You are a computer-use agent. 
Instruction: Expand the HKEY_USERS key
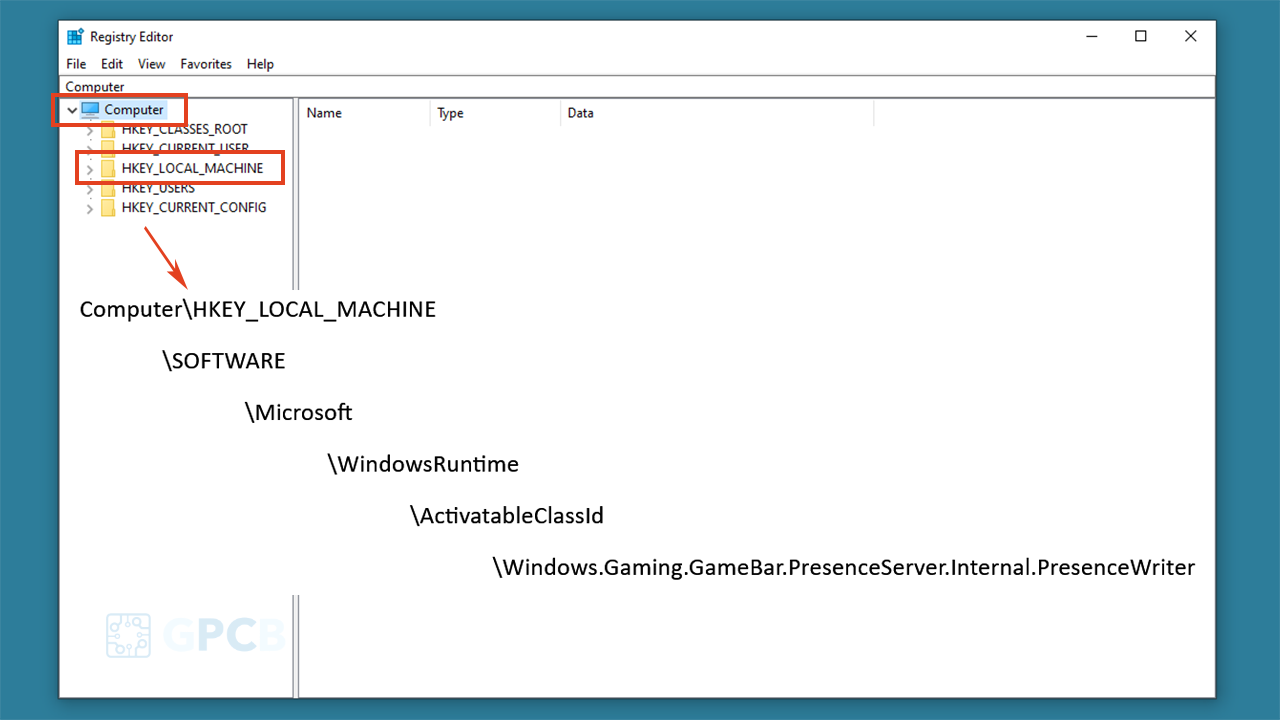pos(90,188)
